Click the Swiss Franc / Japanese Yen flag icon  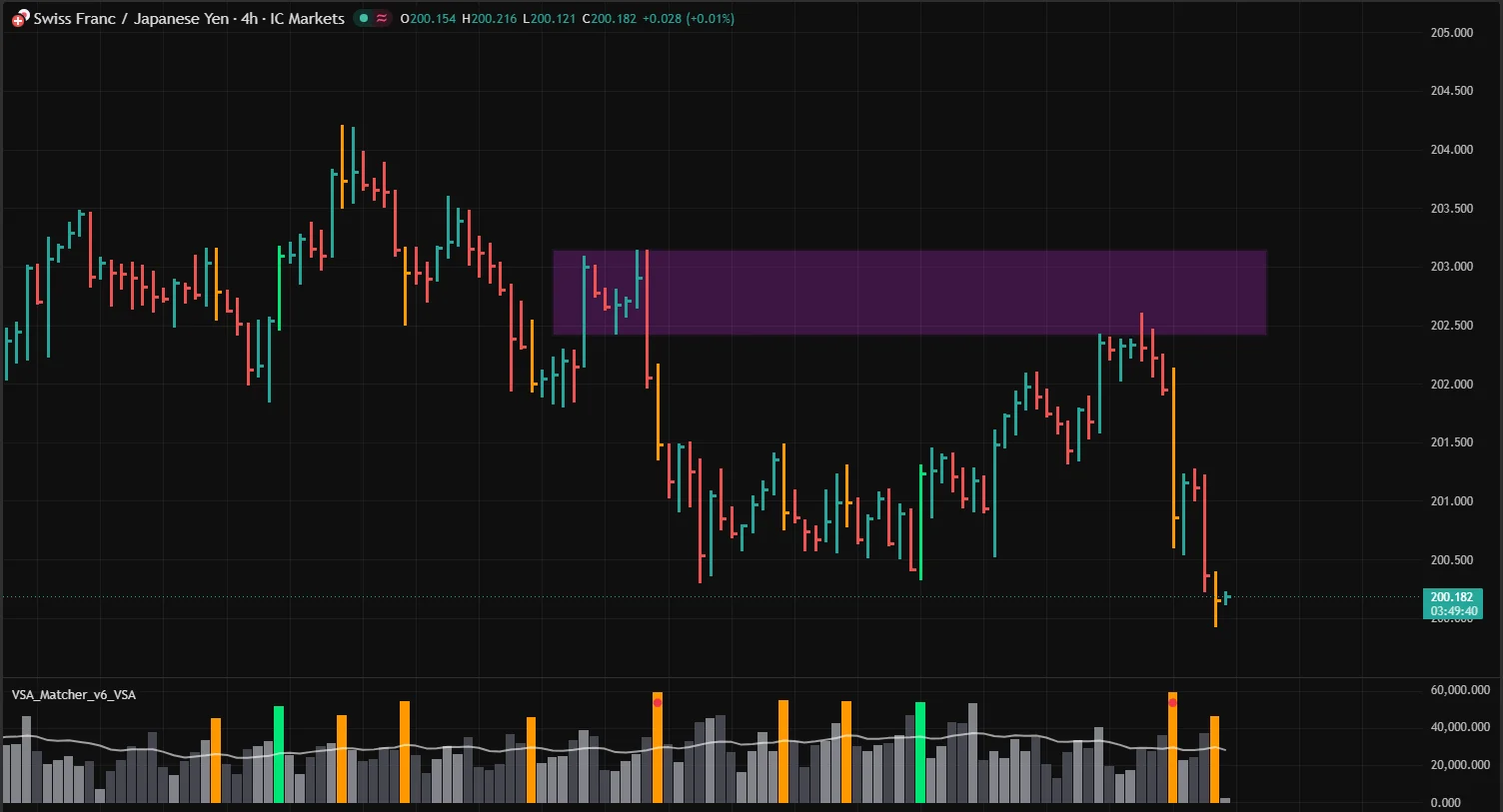pos(20,19)
